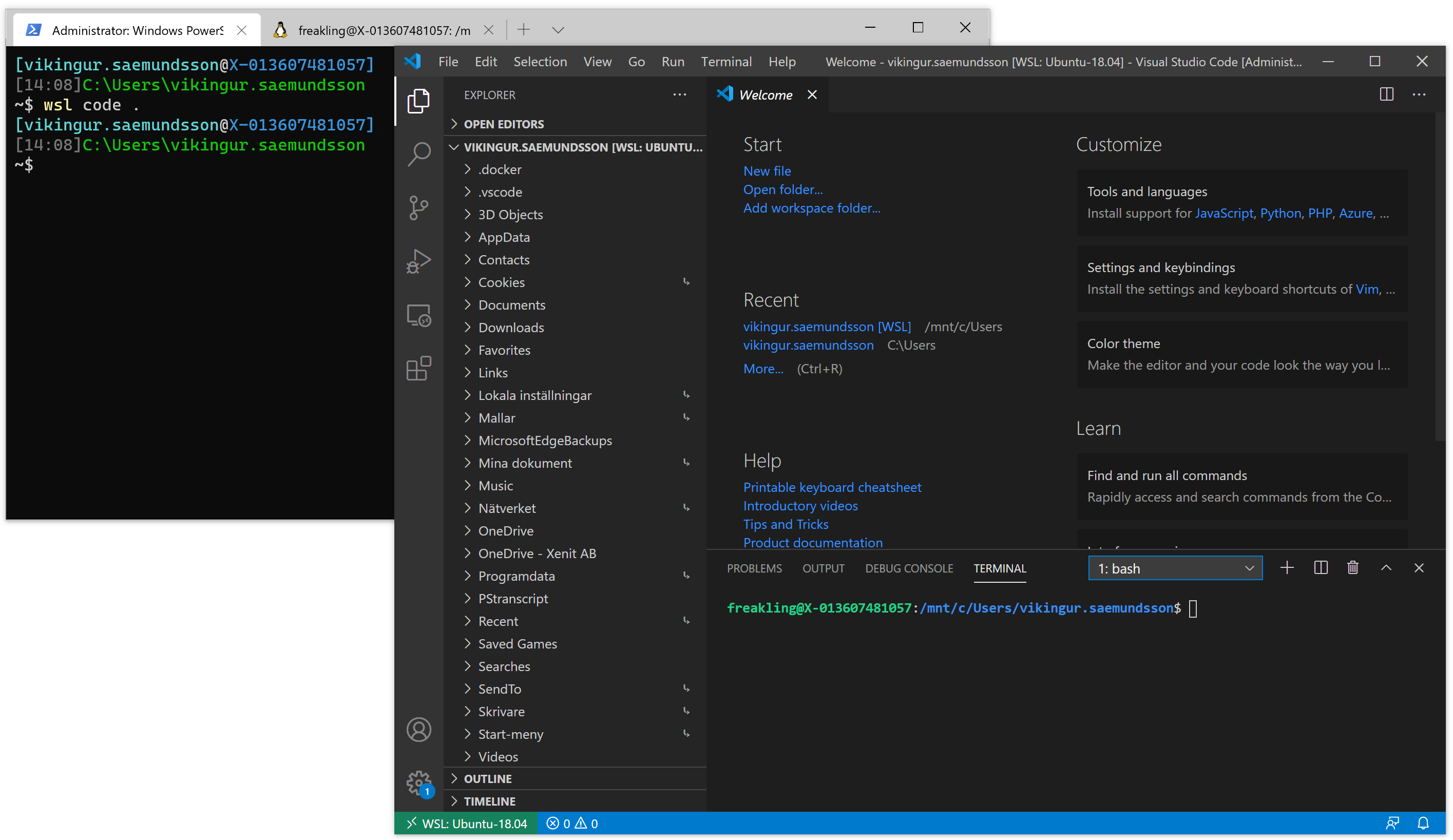The height and width of the screenshot is (840, 1453).
Task: Toggle the Welcome tab close button
Action: pyautogui.click(x=812, y=95)
